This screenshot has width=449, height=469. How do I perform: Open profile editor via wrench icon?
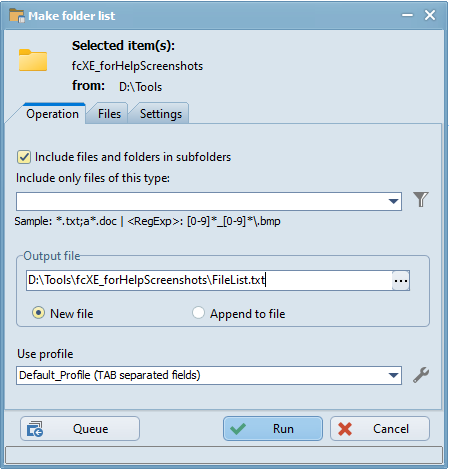421,375
